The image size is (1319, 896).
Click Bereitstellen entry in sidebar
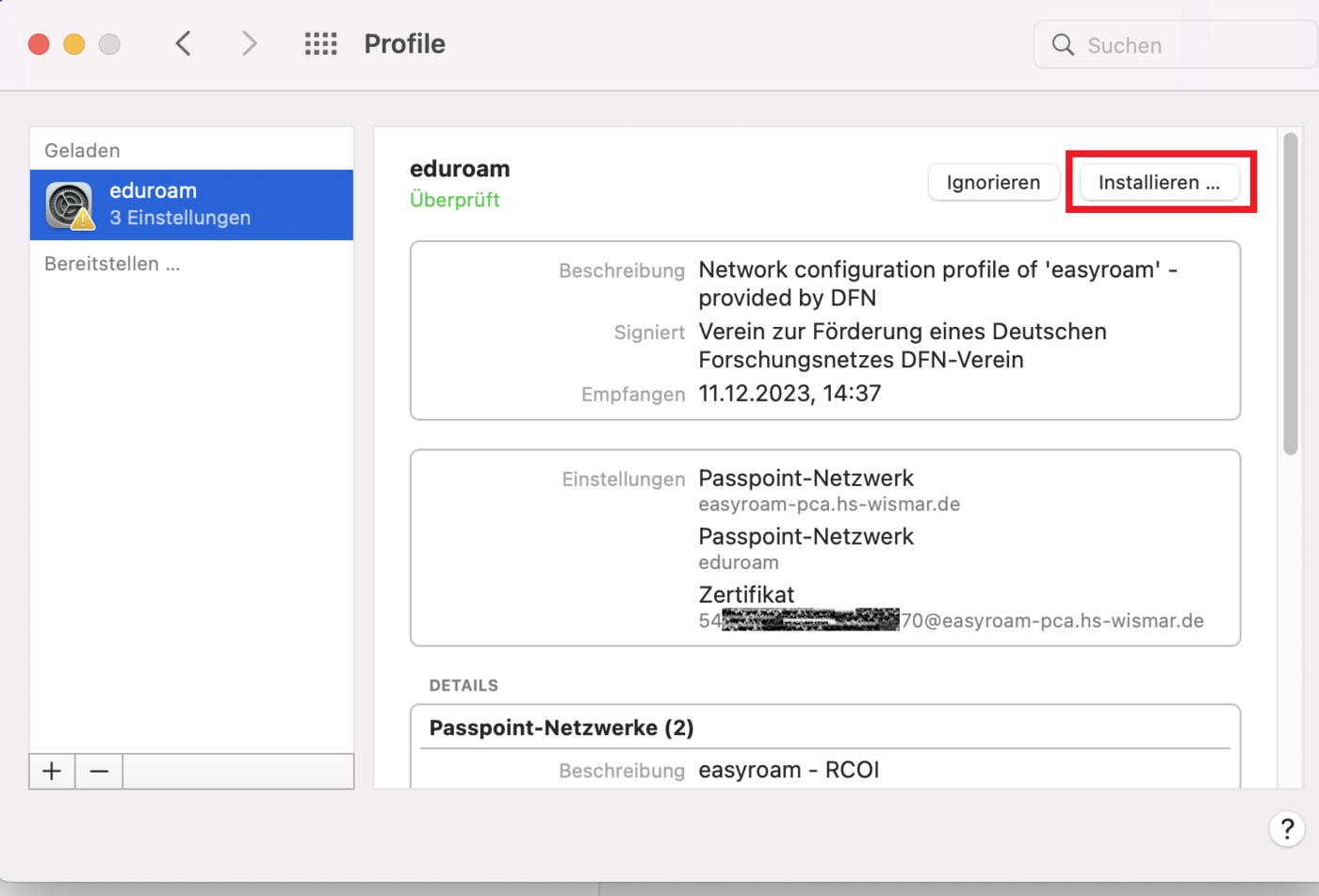pos(112,264)
